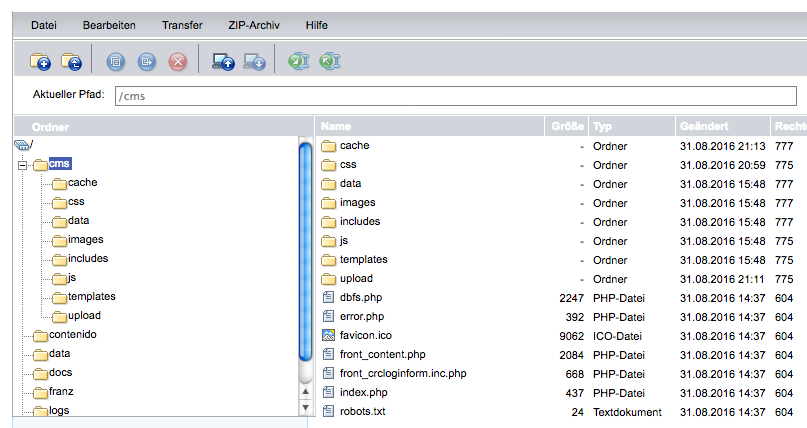Sort the file list by Größe column
This screenshot has height=428, width=807.
click(567, 127)
